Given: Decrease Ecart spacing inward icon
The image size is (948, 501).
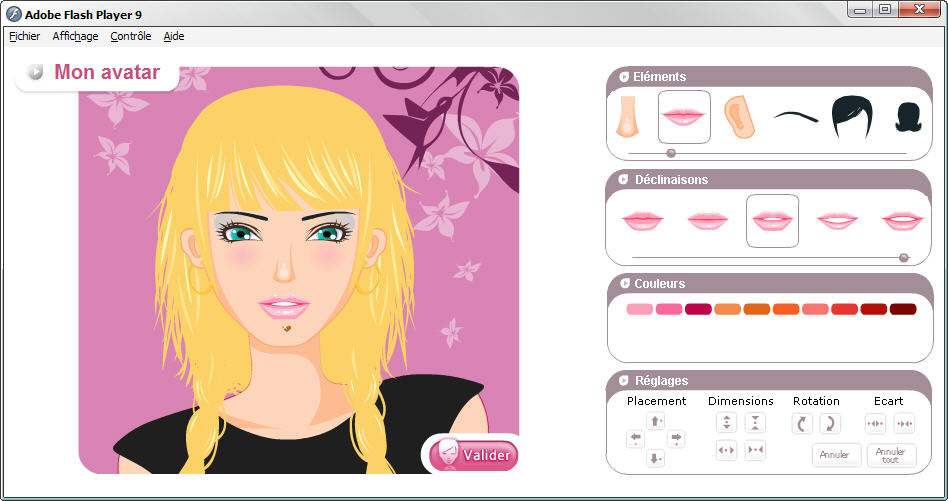Looking at the screenshot, I should pyautogui.click(x=904, y=424).
